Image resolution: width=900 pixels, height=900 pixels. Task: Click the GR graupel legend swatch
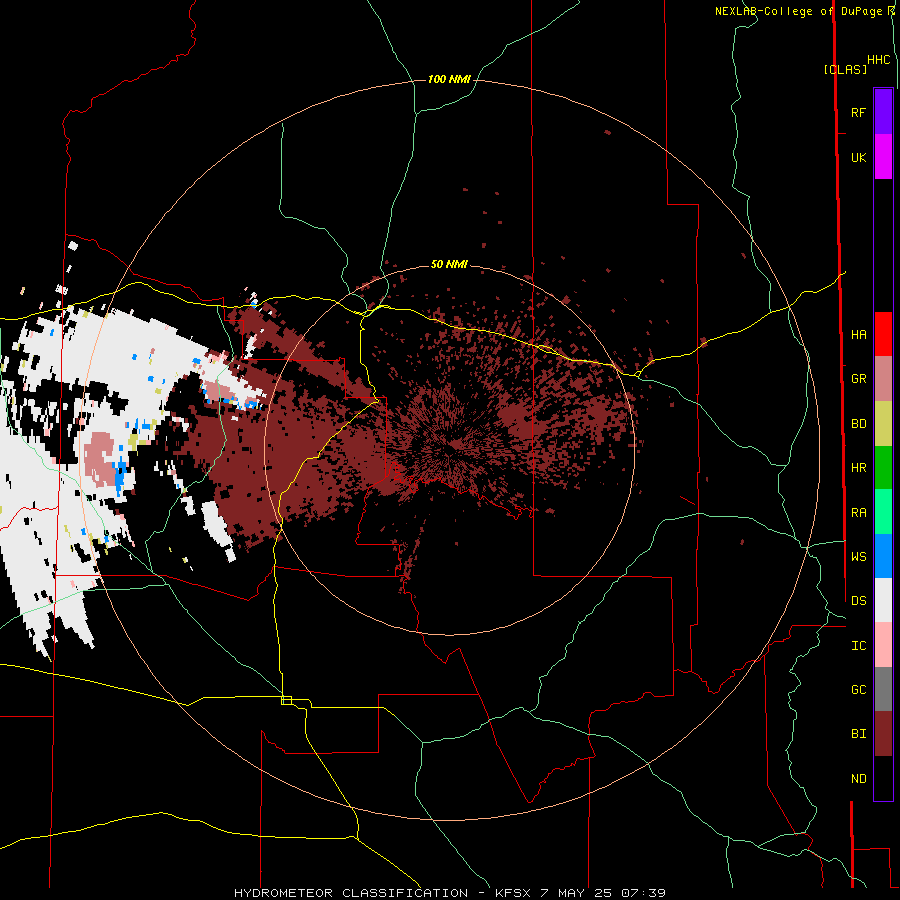(x=883, y=378)
